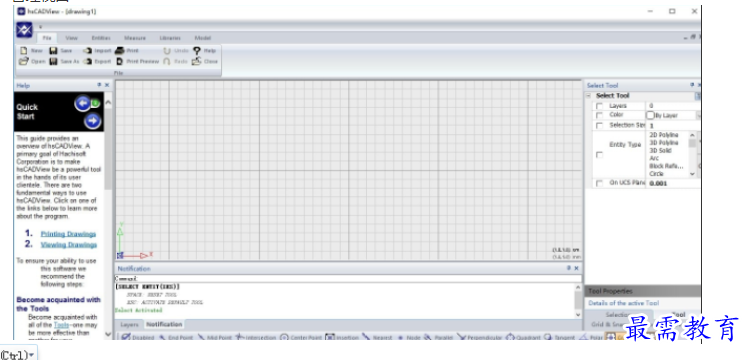Check the Layers filter checkbox
Viewport: 747px width, 360px height.
[599, 106]
